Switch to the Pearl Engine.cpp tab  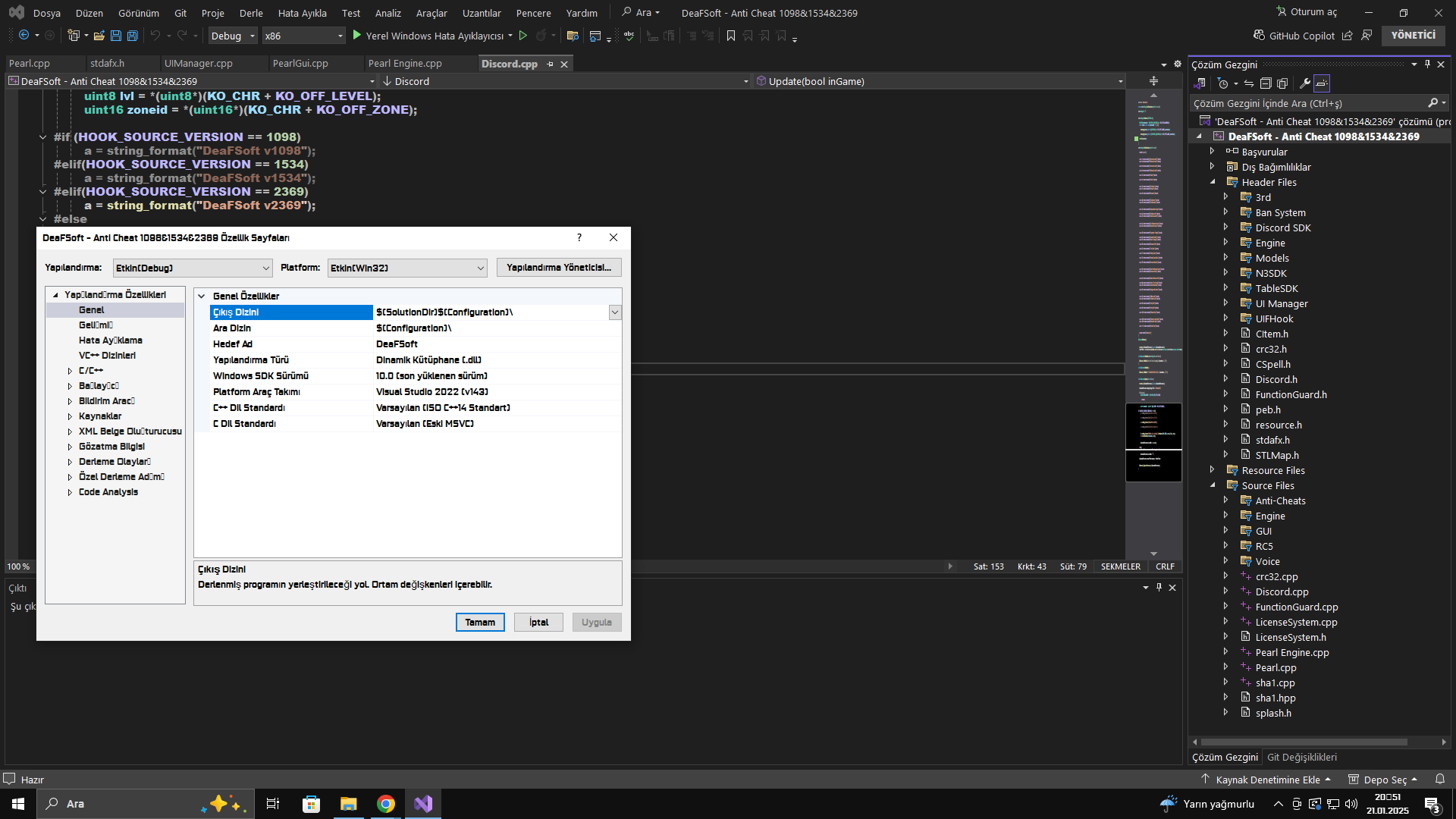[405, 64]
